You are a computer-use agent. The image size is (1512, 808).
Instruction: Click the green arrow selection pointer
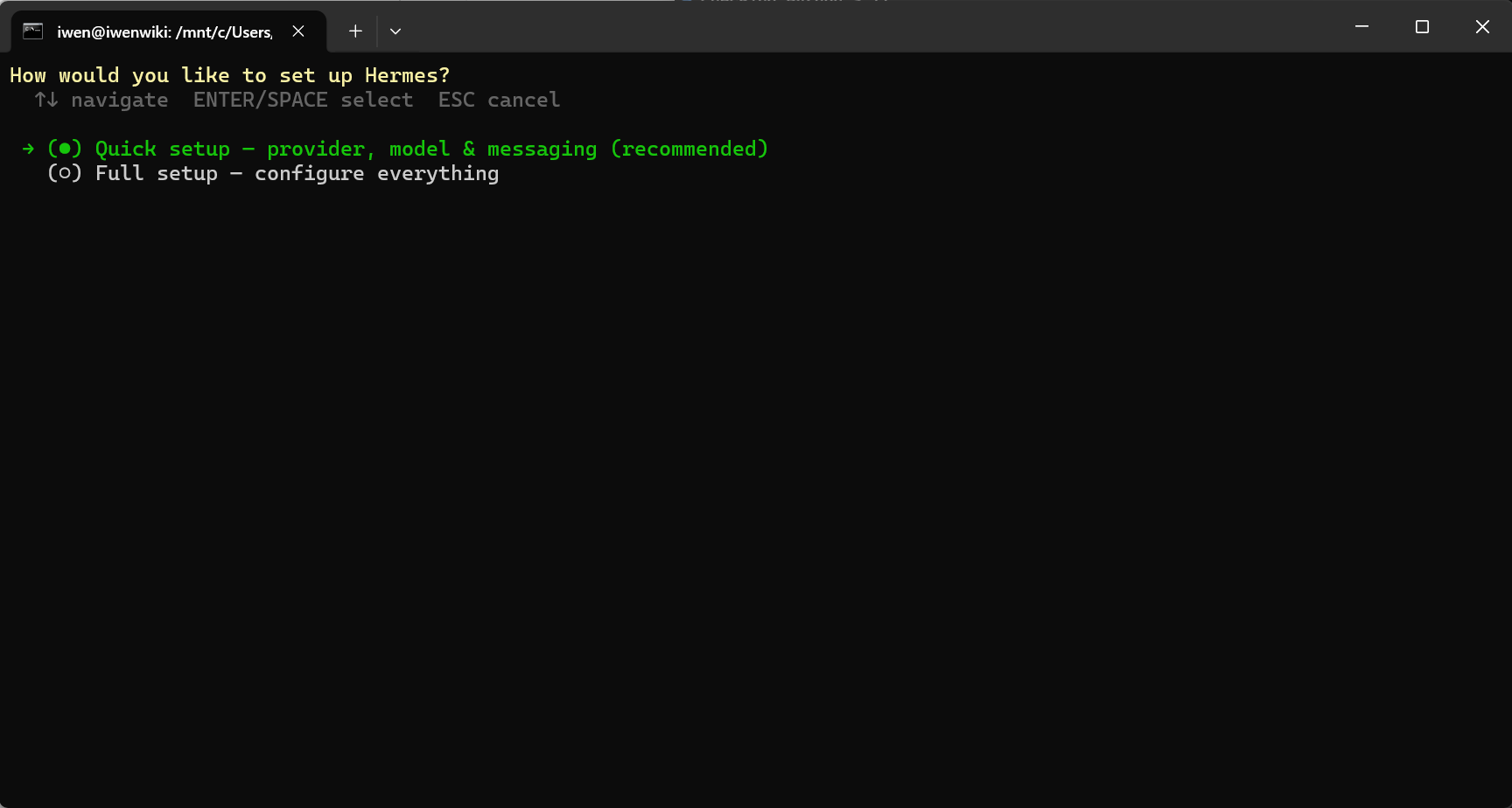(x=28, y=149)
